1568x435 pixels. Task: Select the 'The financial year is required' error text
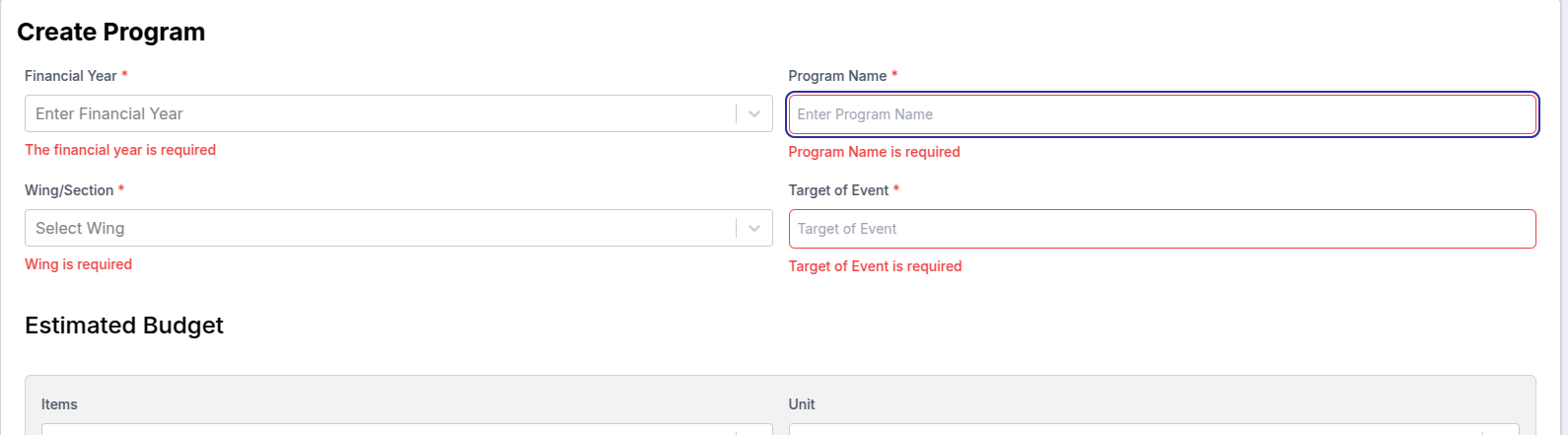tap(120, 150)
